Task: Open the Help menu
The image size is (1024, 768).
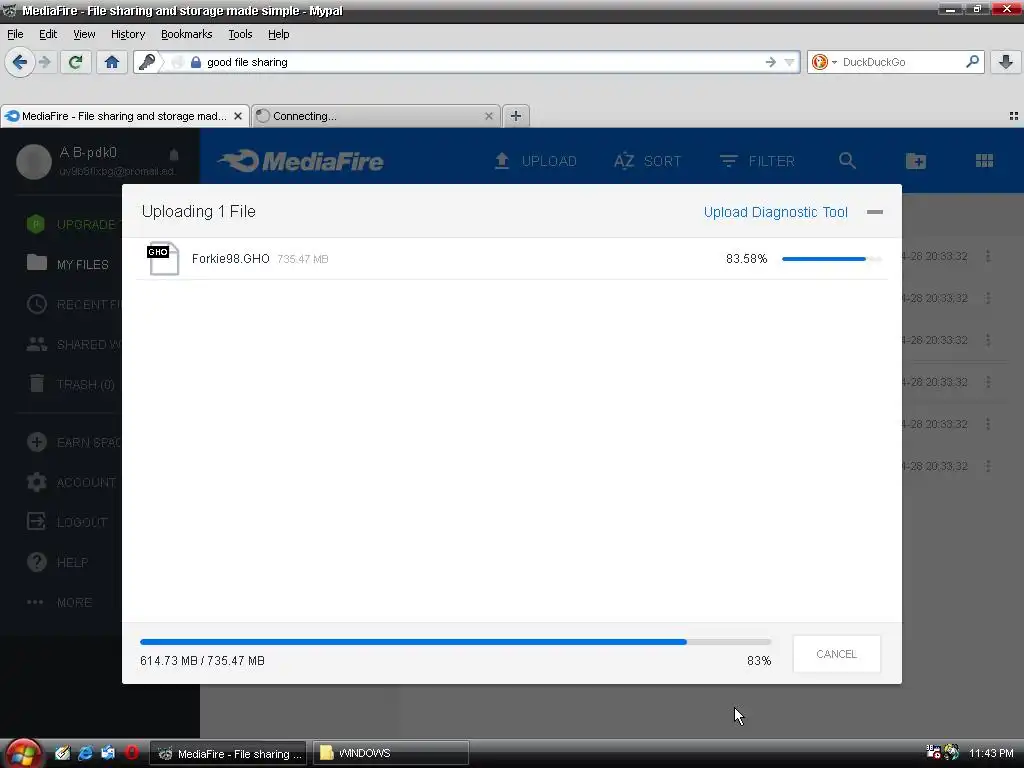Action: (278, 34)
